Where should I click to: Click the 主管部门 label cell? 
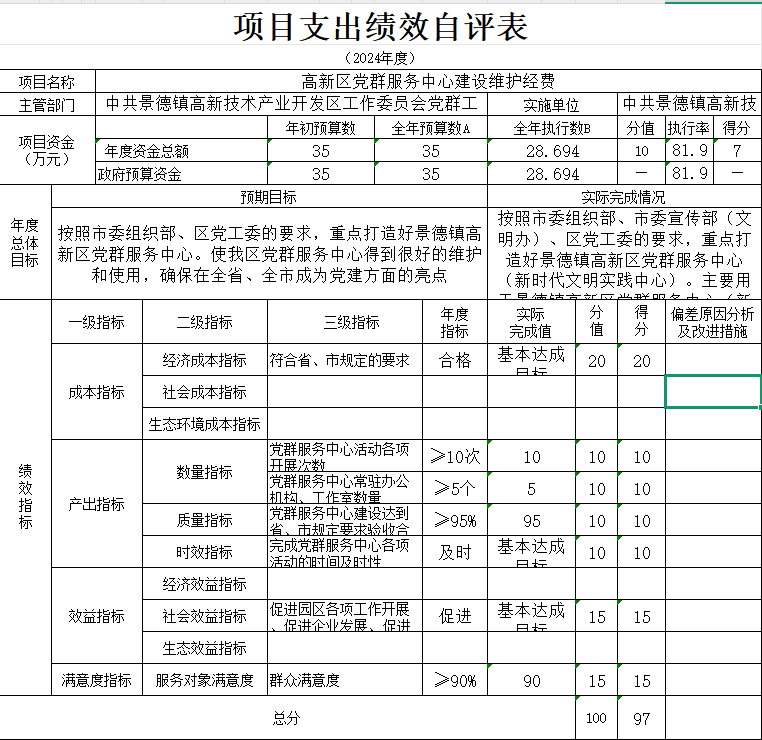[x=47, y=104]
